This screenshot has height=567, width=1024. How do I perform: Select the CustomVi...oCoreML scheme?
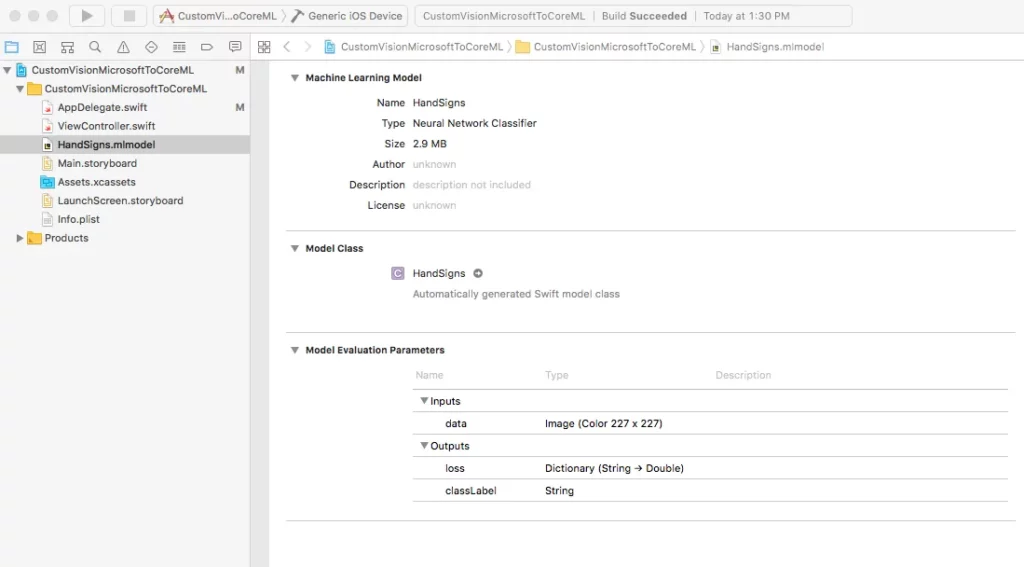tap(219, 16)
